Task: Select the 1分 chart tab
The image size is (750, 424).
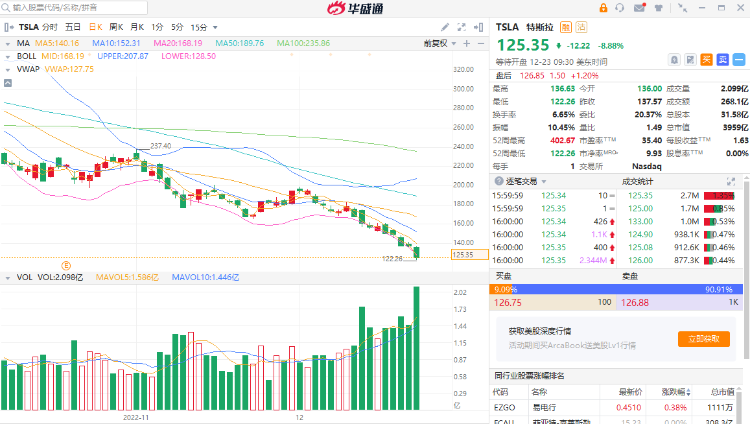Action: point(157,27)
